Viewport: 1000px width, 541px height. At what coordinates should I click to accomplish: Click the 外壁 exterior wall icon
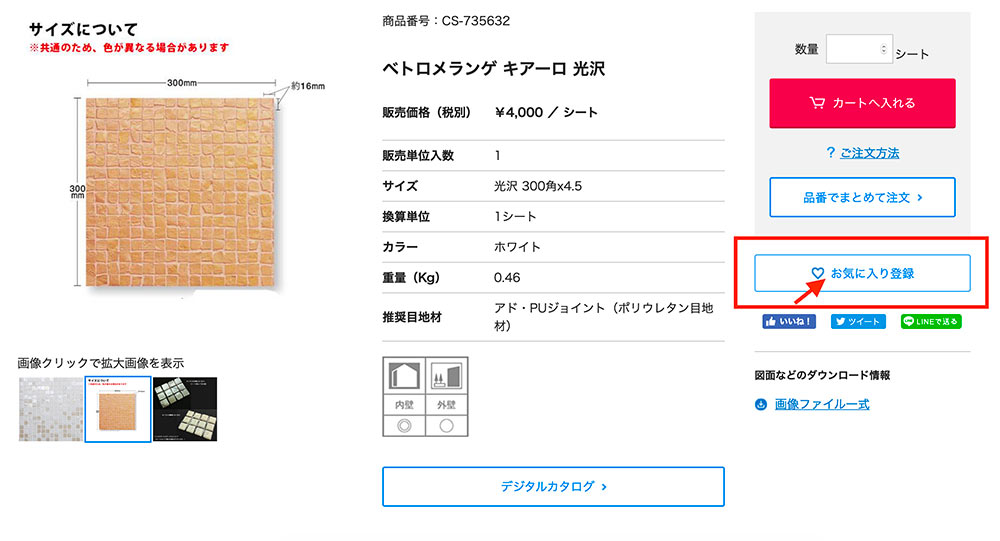click(446, 377)
